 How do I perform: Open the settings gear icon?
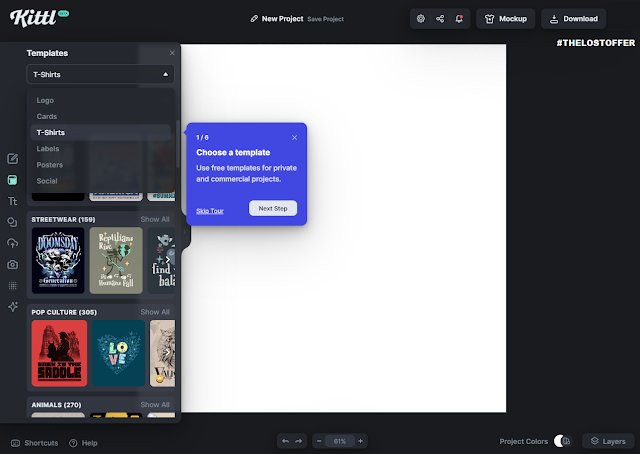tap(420, 19)
